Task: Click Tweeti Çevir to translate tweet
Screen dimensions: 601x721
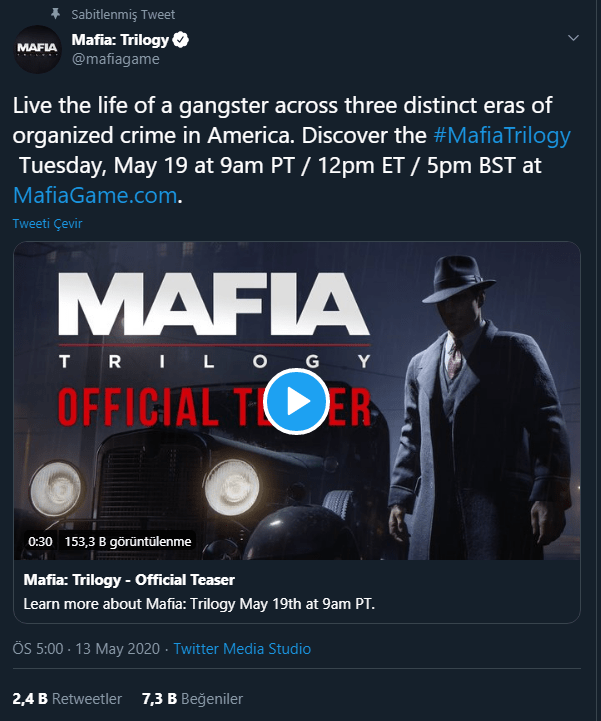Action: click(x=47, y=223)
